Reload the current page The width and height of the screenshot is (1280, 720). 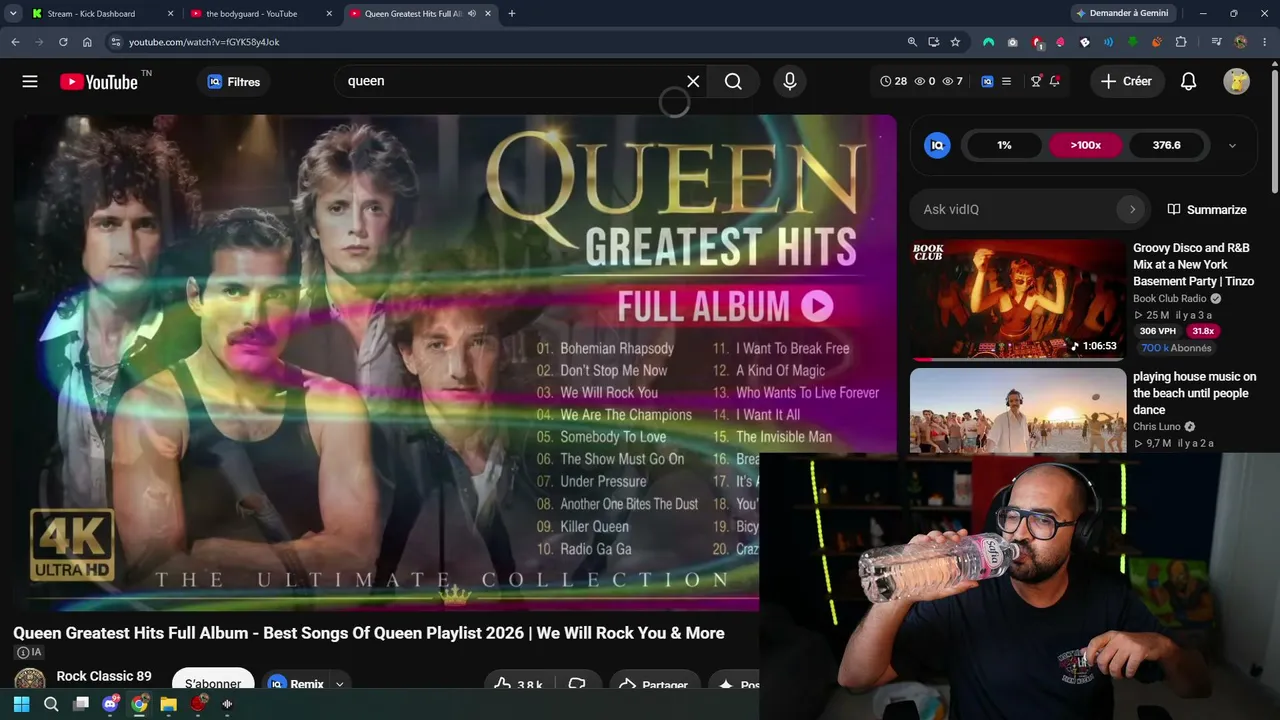tap(63, 42)
